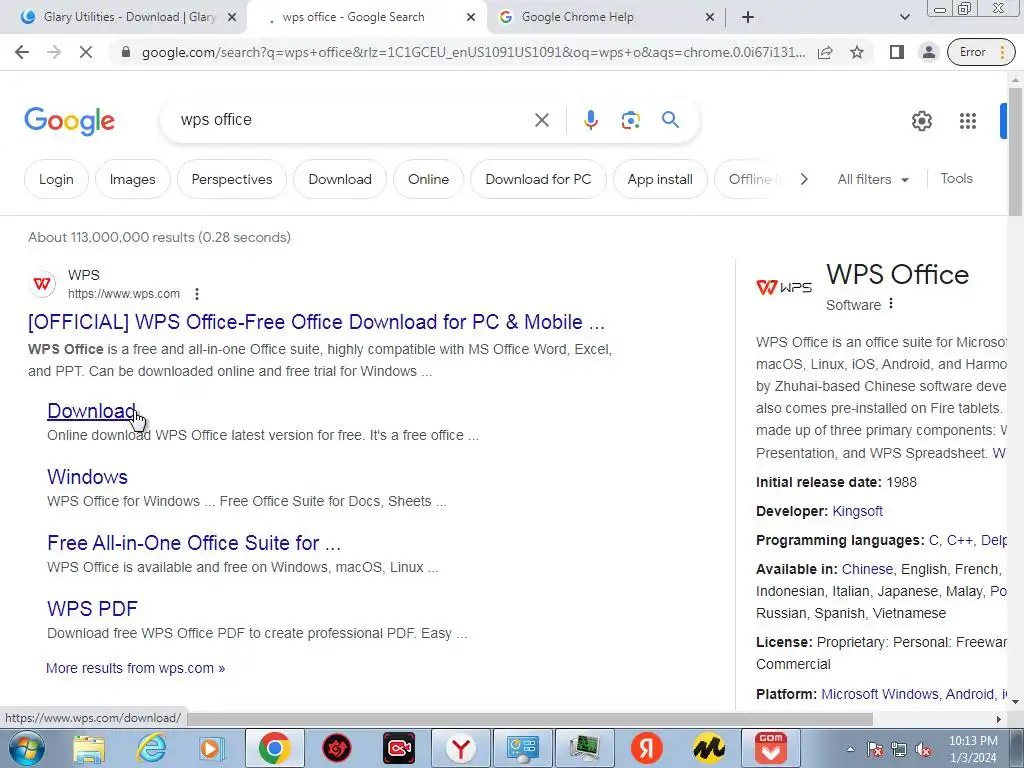Start voice search with microphone icon
This screenshot has width=1024, height=768.
(x=590, y=120)
